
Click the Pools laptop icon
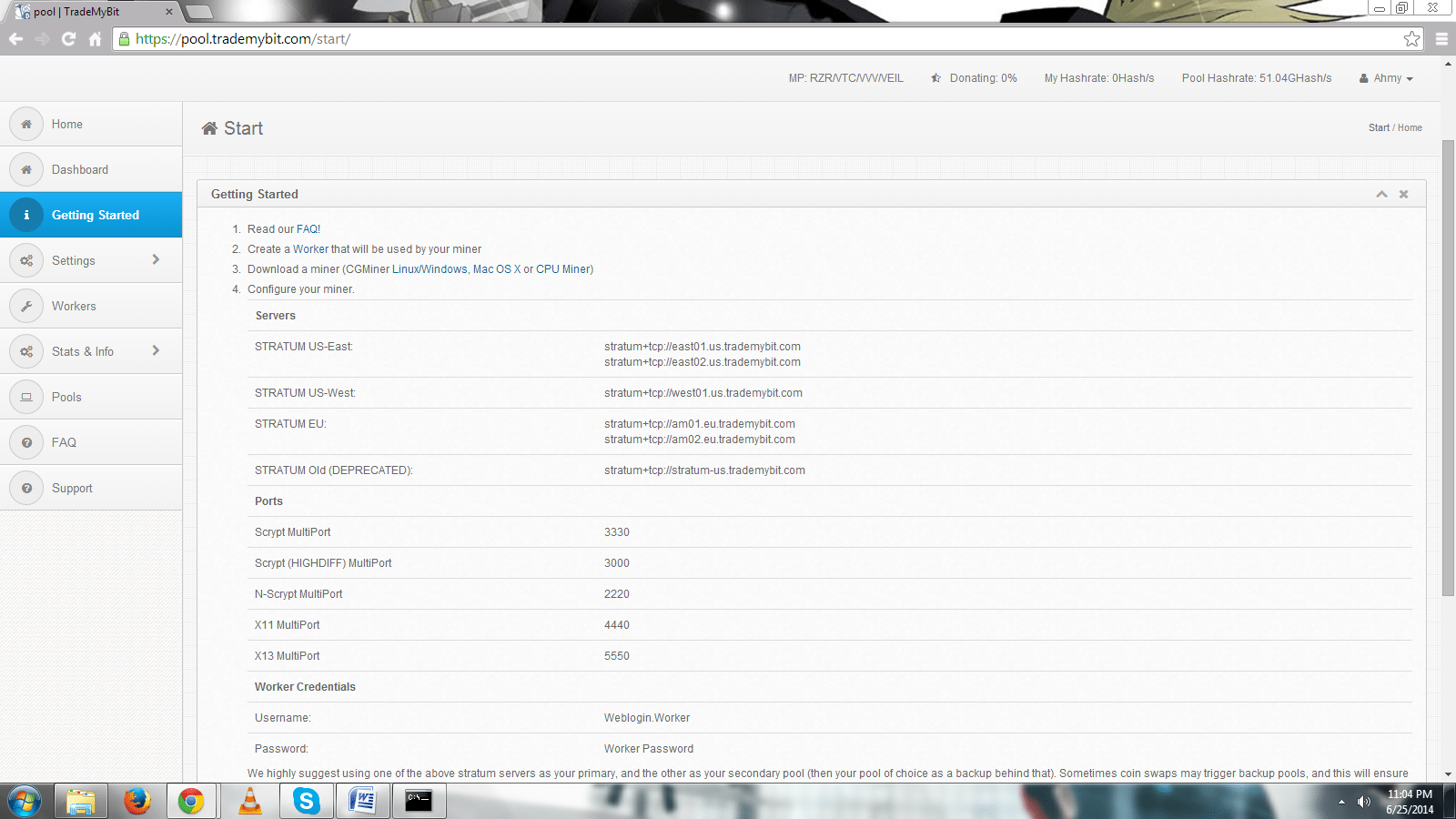coord(26,397)
